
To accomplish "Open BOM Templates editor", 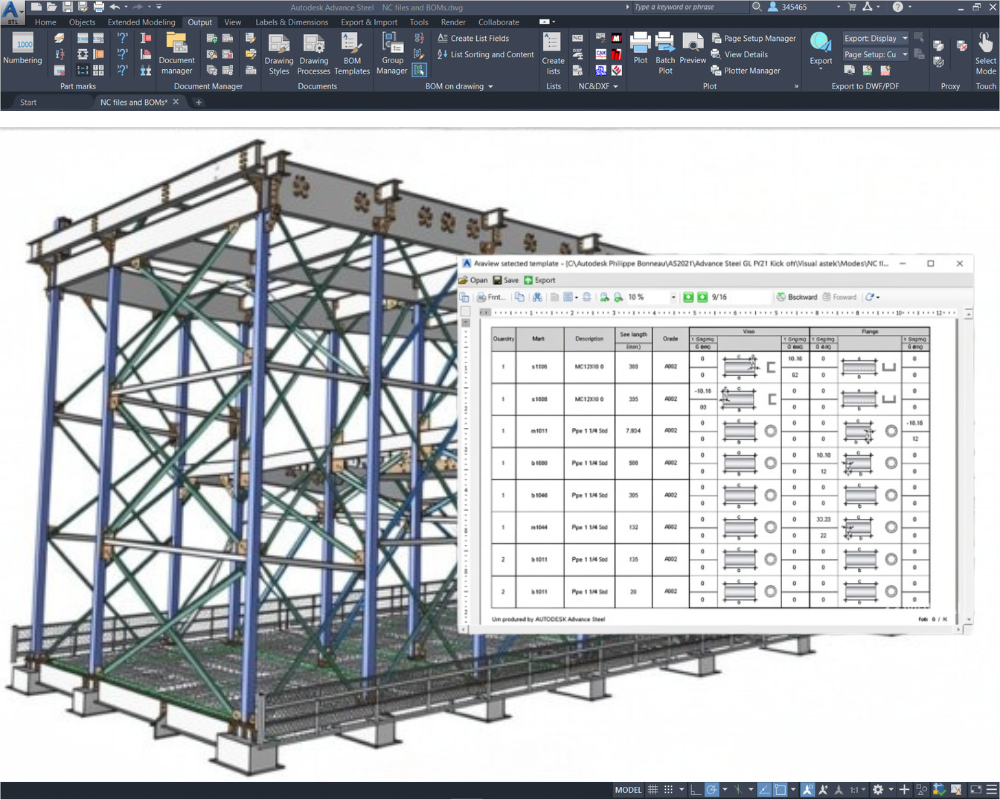I will pos(351,54).
